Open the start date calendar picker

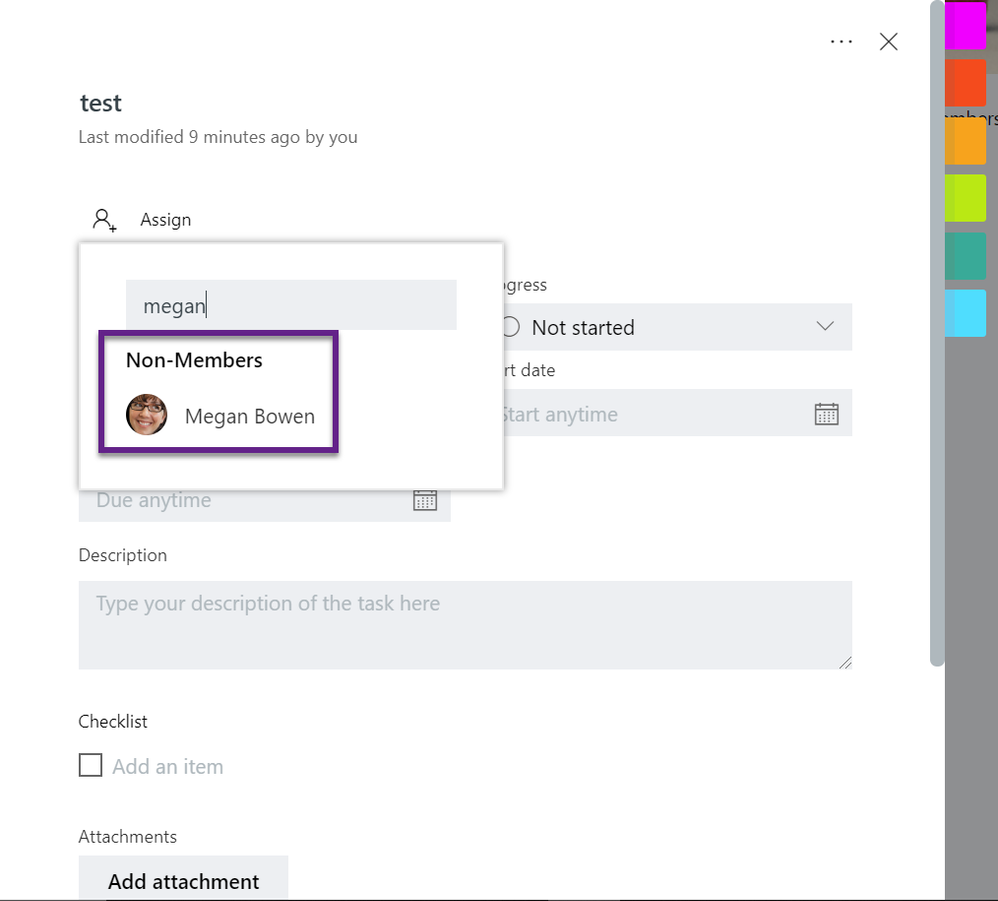[x=826, y=414]
